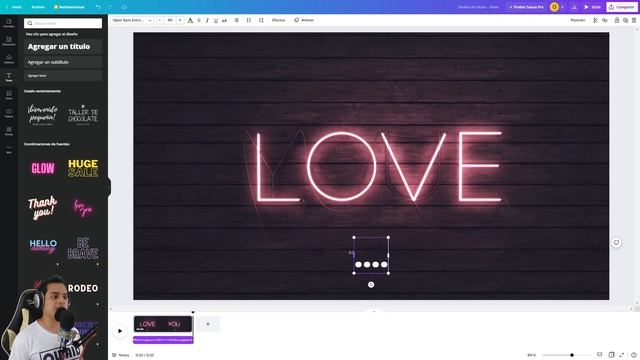Click 'Agregar un título' heading button
Screen dimensions: 640x360
63,47
